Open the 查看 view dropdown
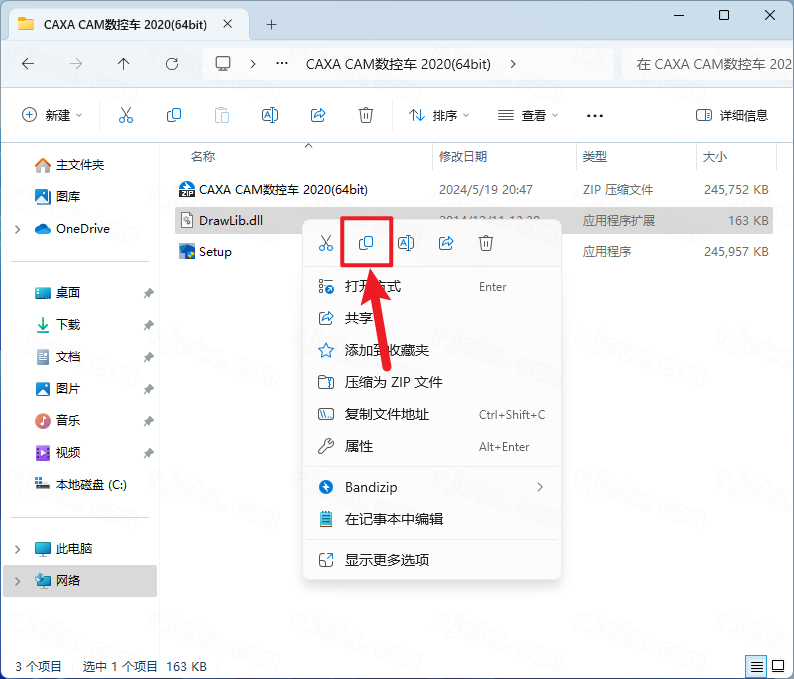 click(528, 115)
